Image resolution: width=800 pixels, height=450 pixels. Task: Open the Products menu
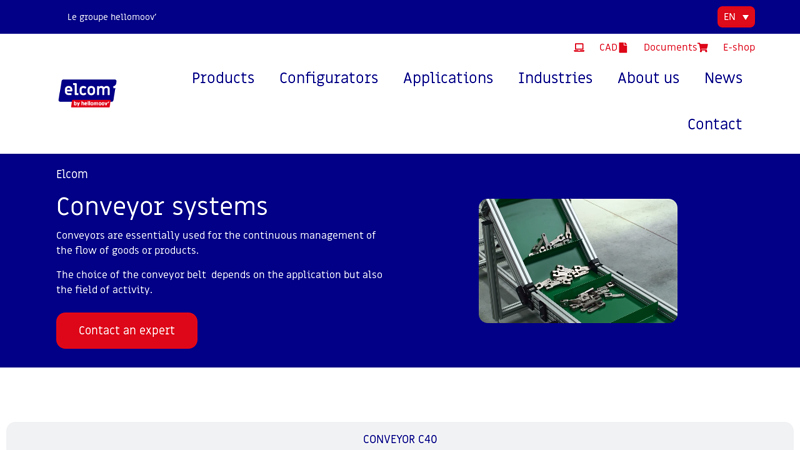[x=223, y=78]
